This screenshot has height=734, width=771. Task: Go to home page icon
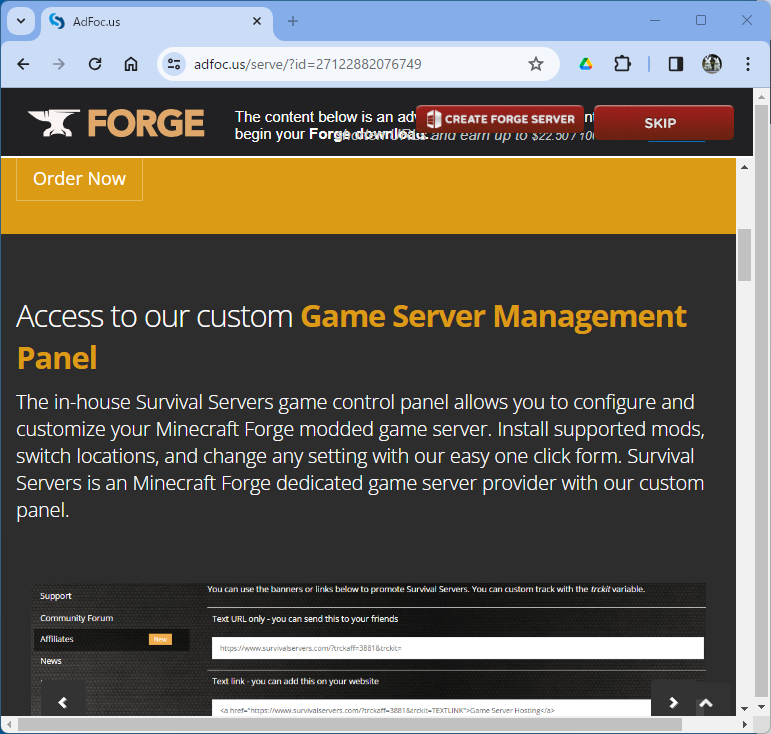click(131, 64)
